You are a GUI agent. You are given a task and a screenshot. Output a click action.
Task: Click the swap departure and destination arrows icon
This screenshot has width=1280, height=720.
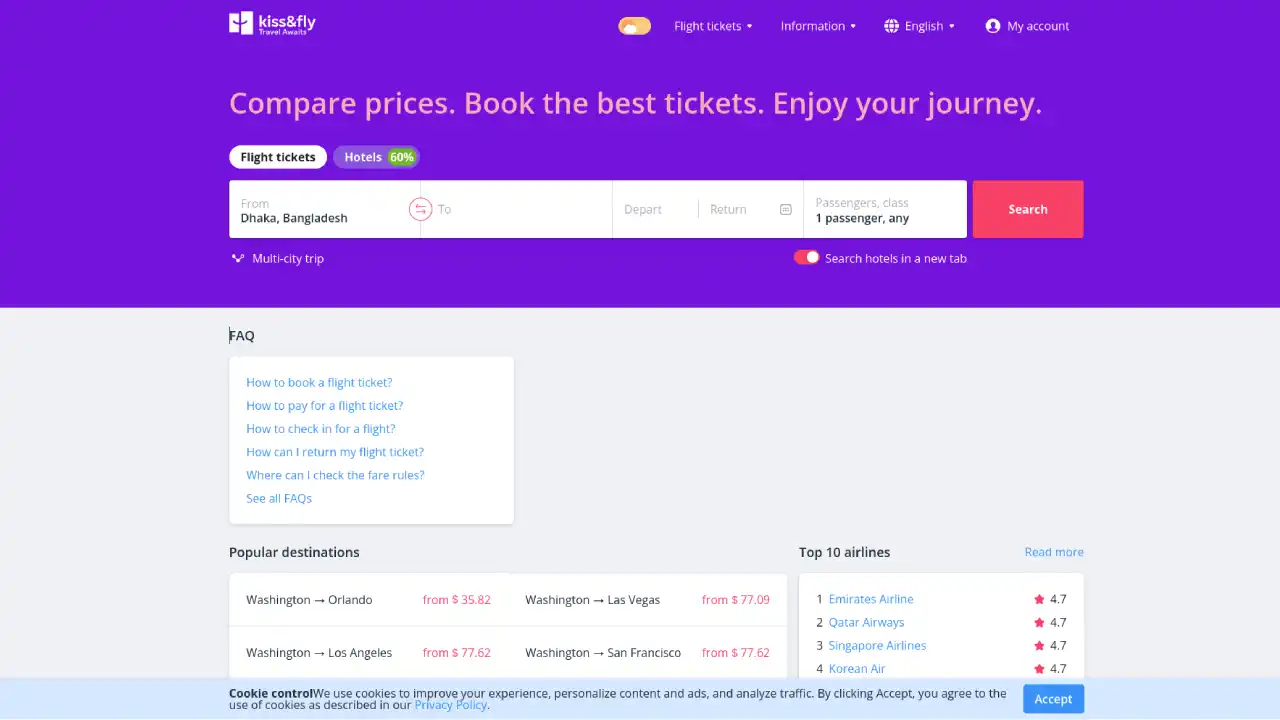(420, 209)
